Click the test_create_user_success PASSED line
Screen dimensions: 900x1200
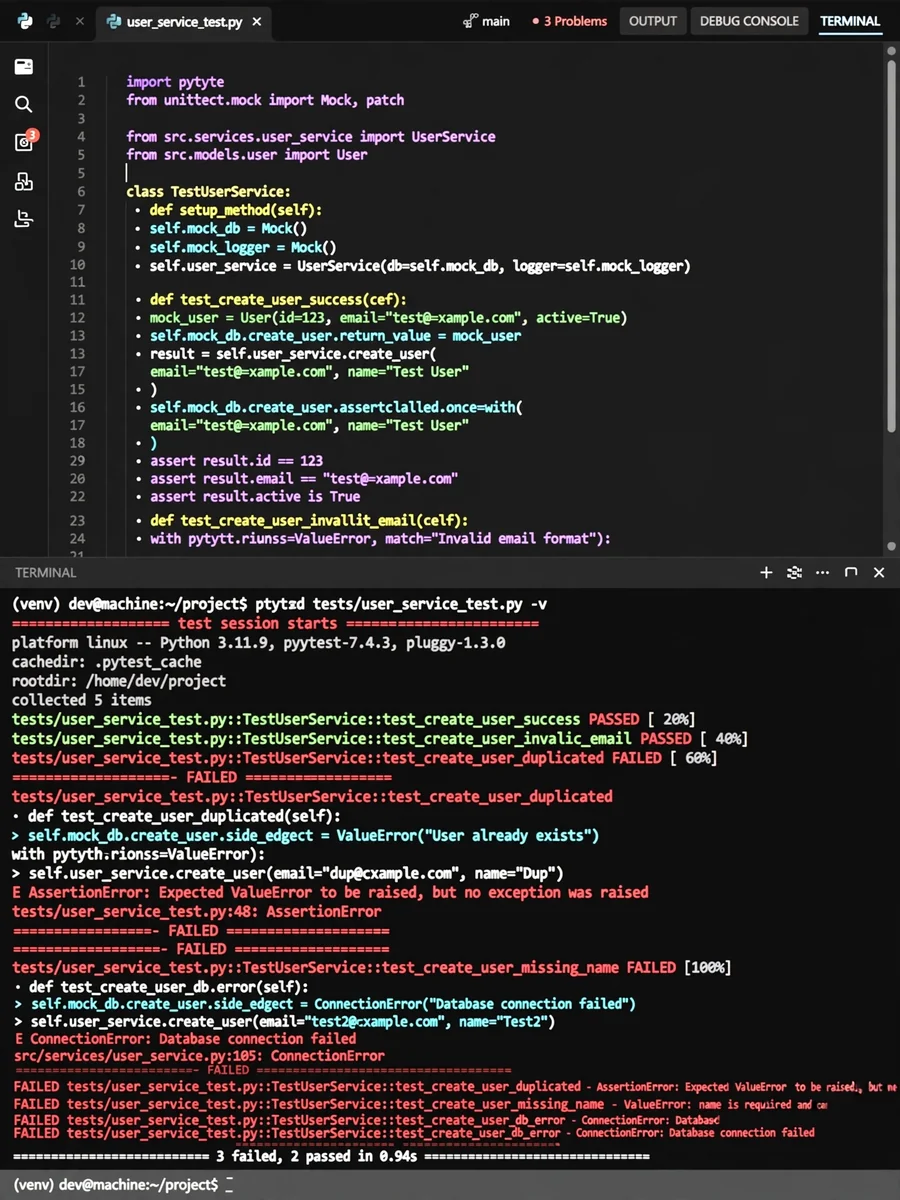click(354, 719)
